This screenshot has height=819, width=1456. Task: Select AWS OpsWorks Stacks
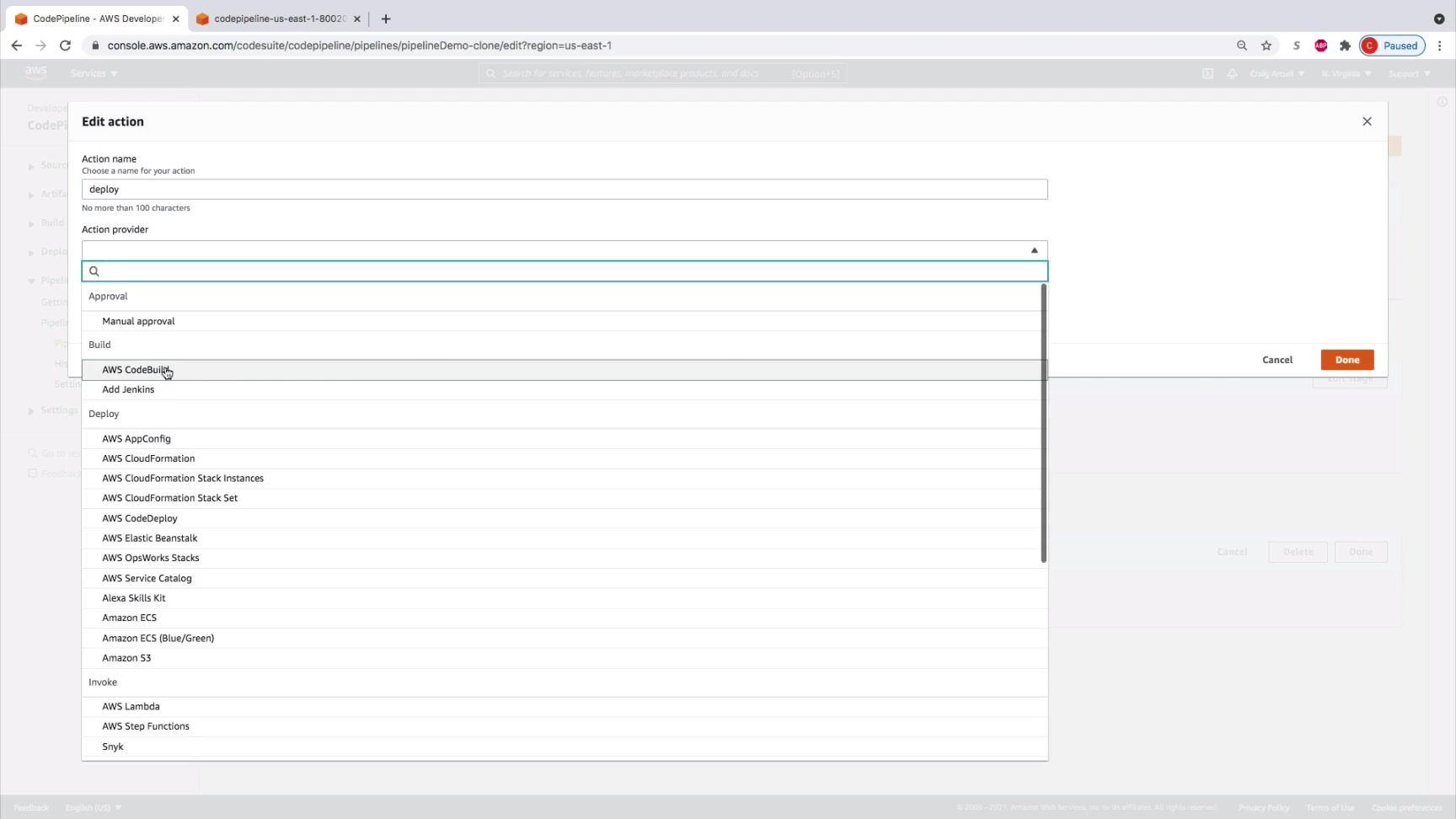pos(565,558)
